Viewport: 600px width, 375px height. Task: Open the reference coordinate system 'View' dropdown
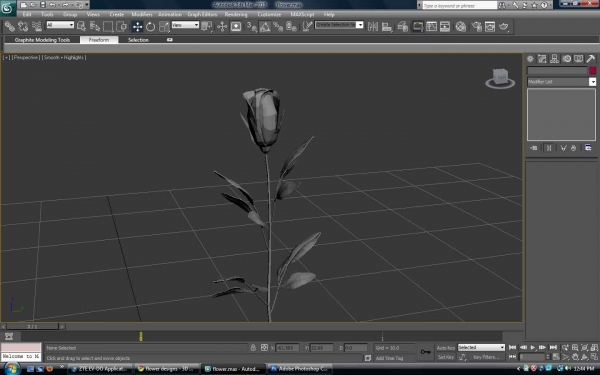(185, 25)
